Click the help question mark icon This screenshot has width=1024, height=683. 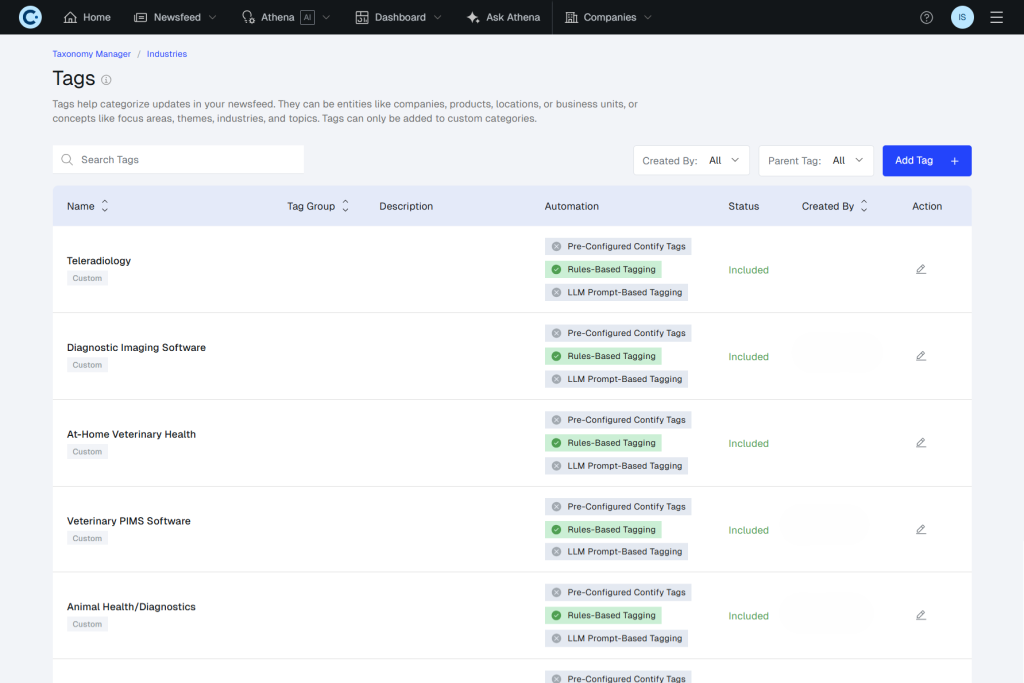coord(926,16)
